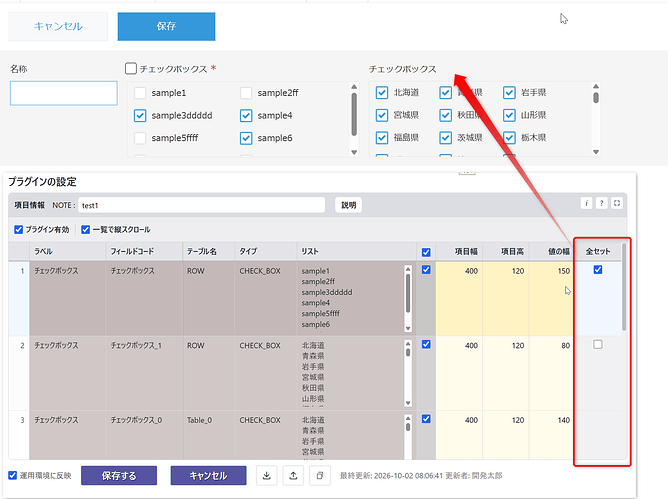
Task: Click the upload icon button
Action: click(x=293, y=475)
